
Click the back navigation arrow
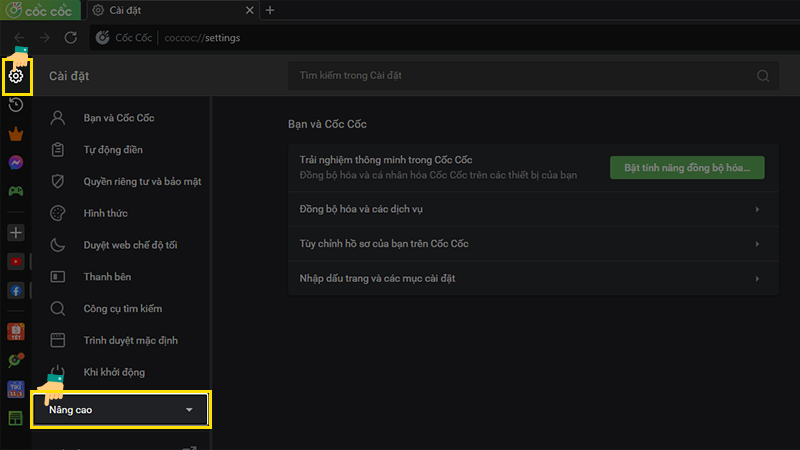coord(19,38)
